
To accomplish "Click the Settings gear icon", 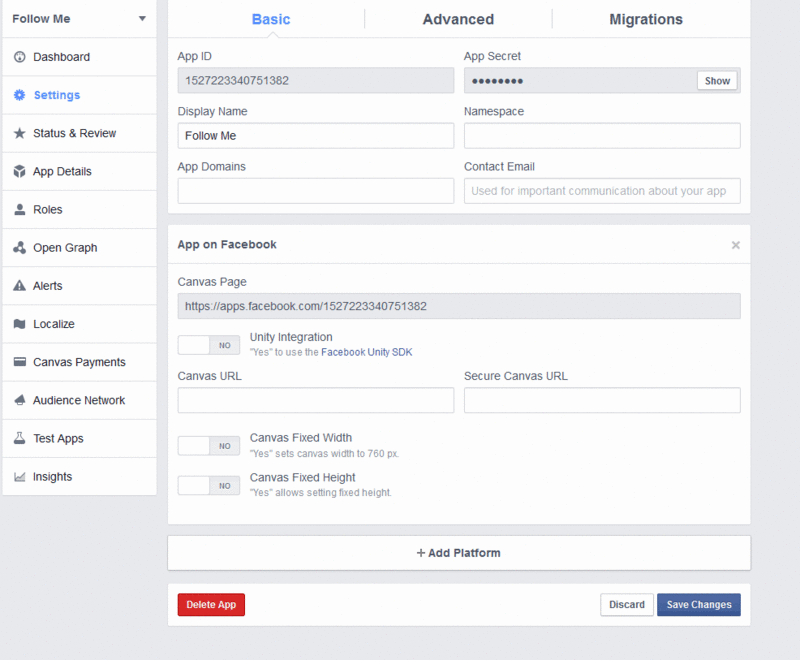I will click(19, 95).
